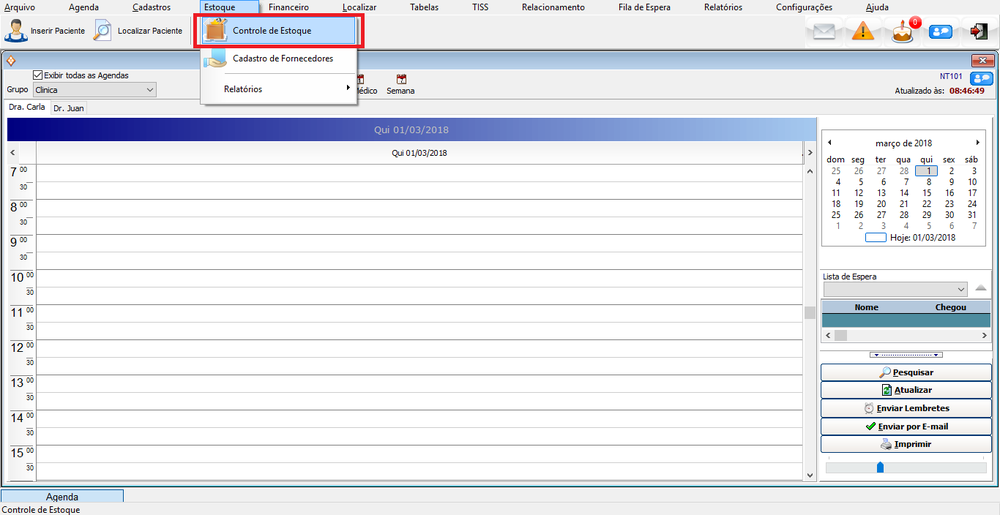
Task: Choose Cadastro de Fornecedores menu entry
Action: click(282, 59)
